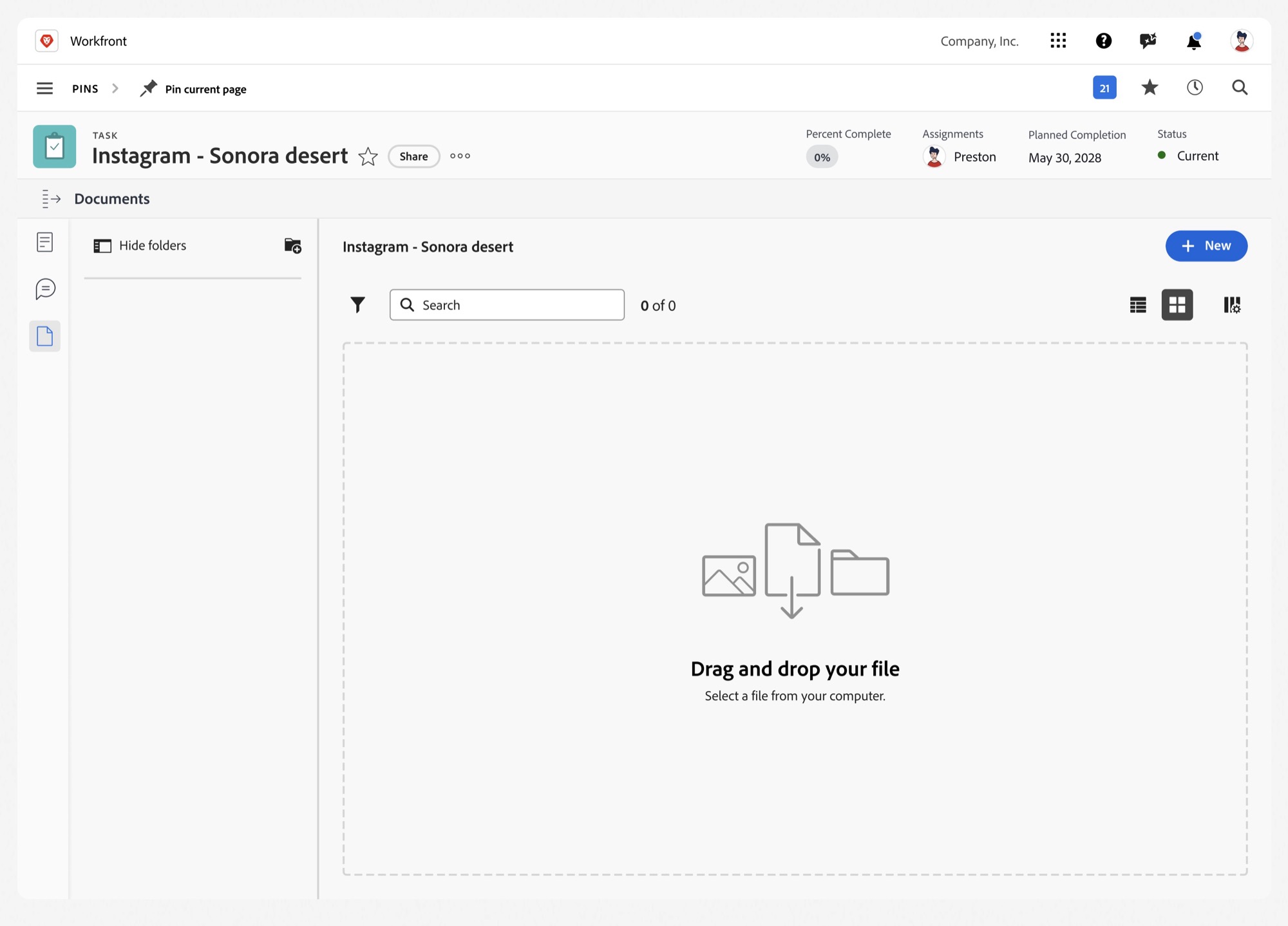Click the Workfront logo icon
The image size is (1288, 926).
pyautogui.click(x=46, y=41)
